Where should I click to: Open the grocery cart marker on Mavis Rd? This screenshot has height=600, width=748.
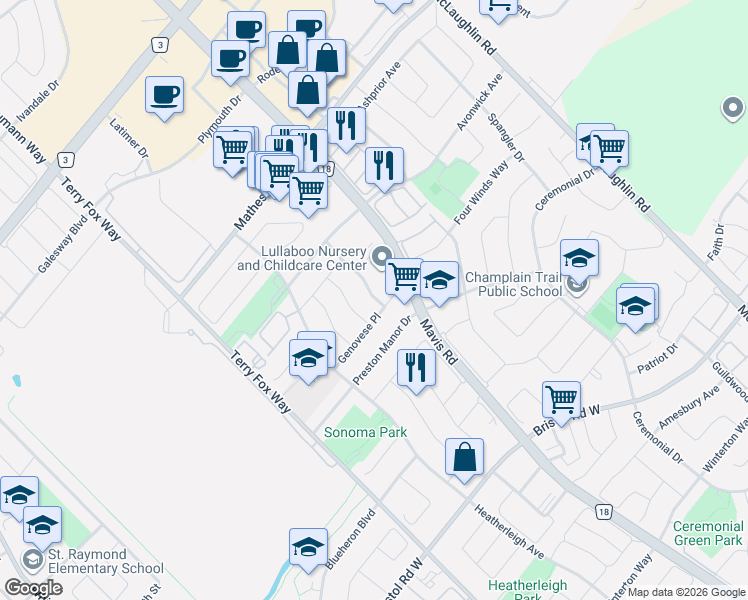(404, 279)
